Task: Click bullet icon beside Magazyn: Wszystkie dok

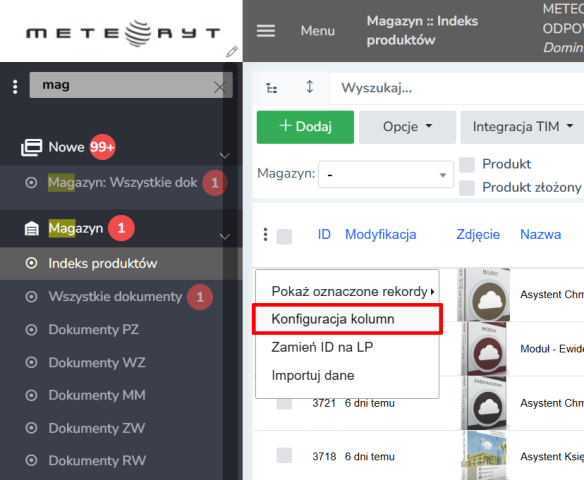Action: tap(31, 182)
